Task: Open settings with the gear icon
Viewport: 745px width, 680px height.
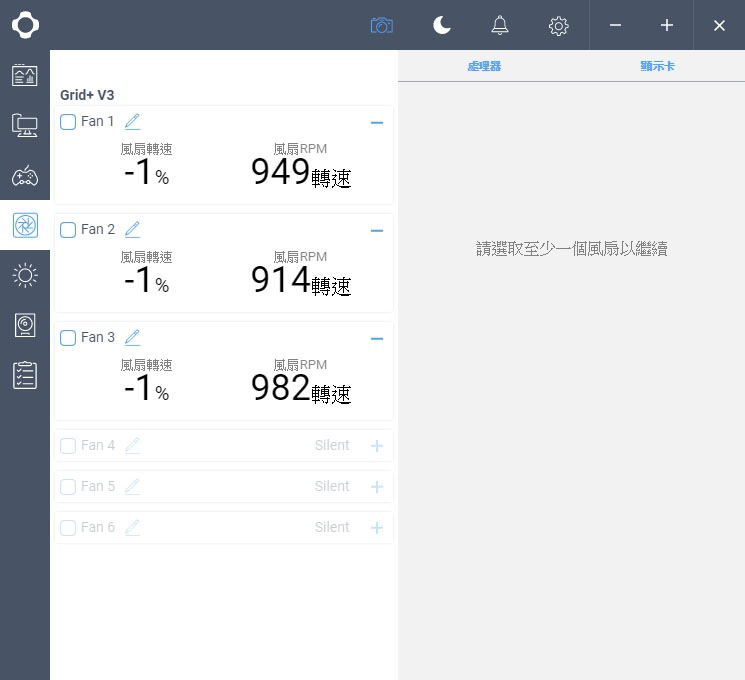Action: click(558, 26)
